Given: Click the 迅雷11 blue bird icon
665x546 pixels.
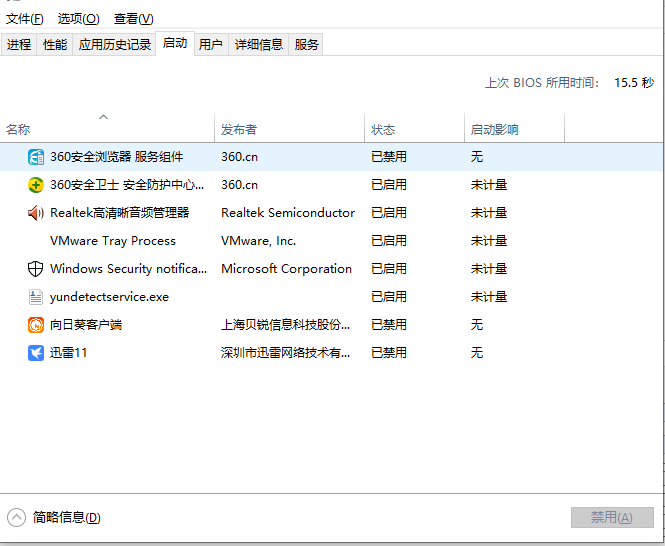Looking at the screenshot, I should [x=36, y=353].
